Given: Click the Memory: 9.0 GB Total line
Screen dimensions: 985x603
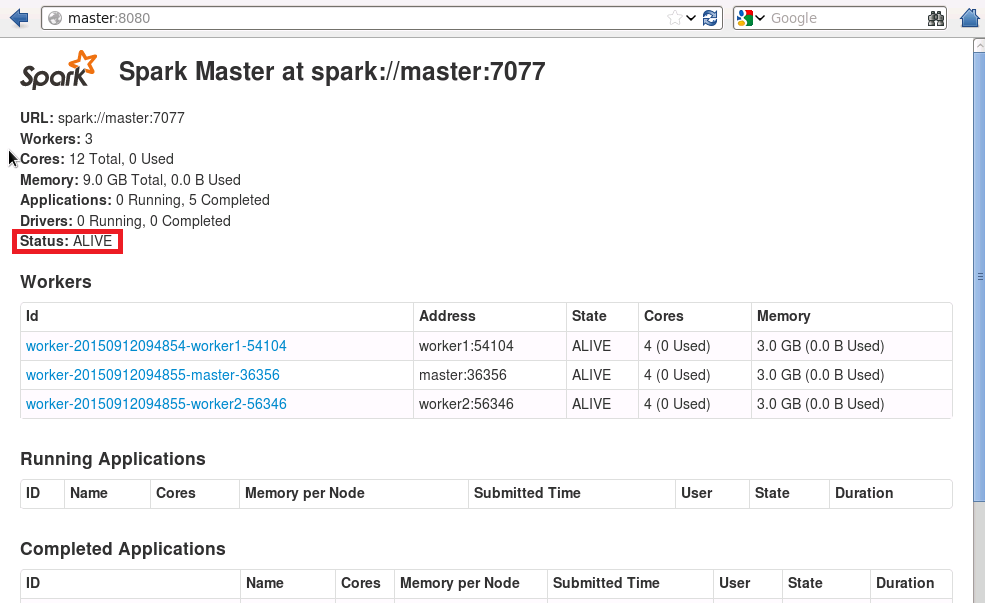Looking at the screenshot, I should coord(131,180).
